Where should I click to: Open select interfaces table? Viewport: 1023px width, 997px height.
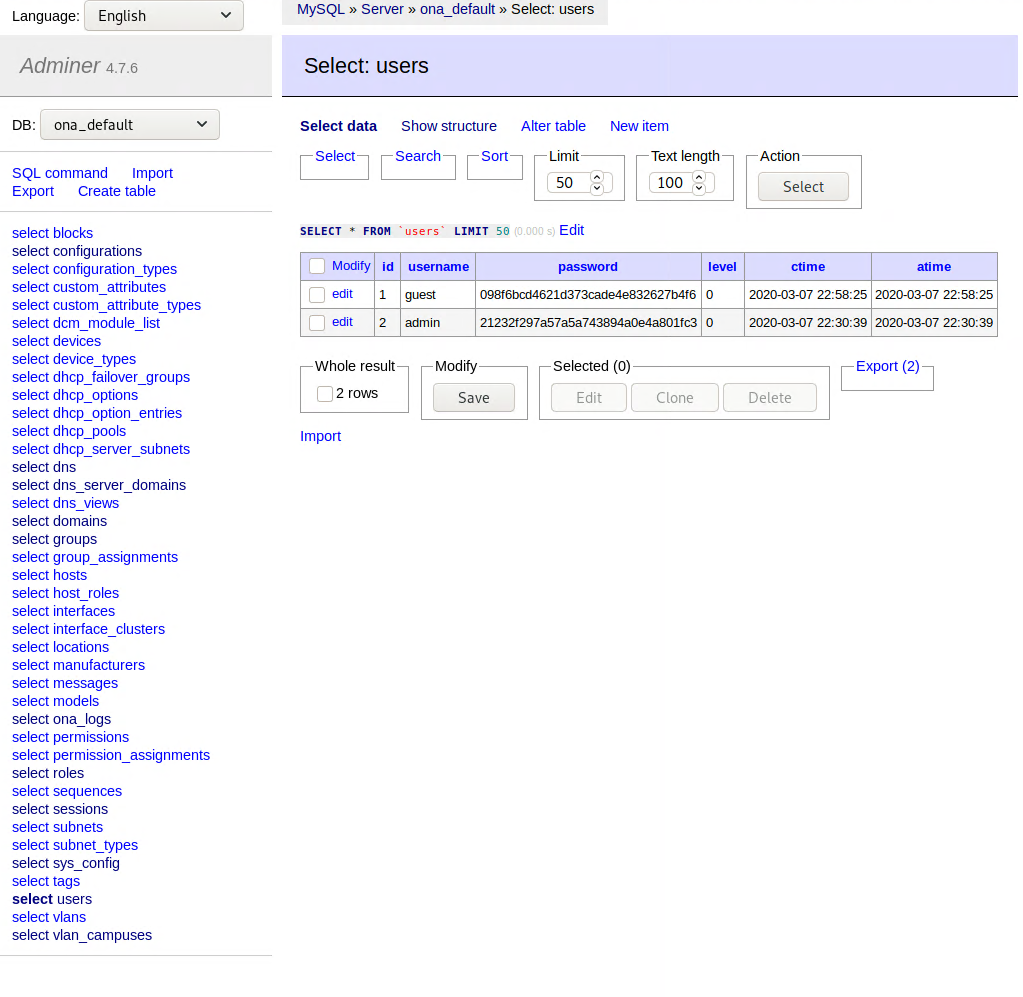[63, 612]
